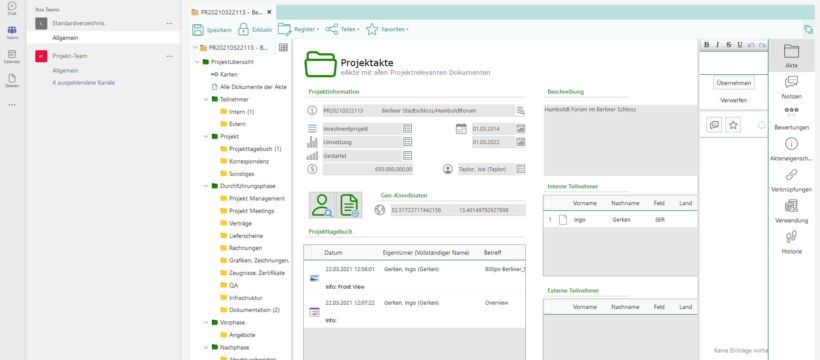Toggle strikethrough formatting in the editor

pos(728,45)
